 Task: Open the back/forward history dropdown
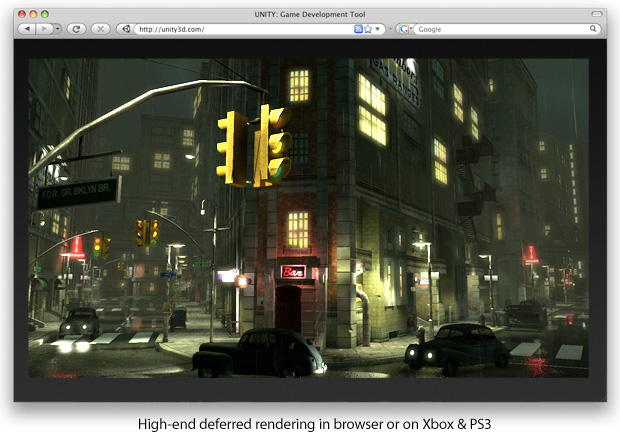(x=57, y=29)
